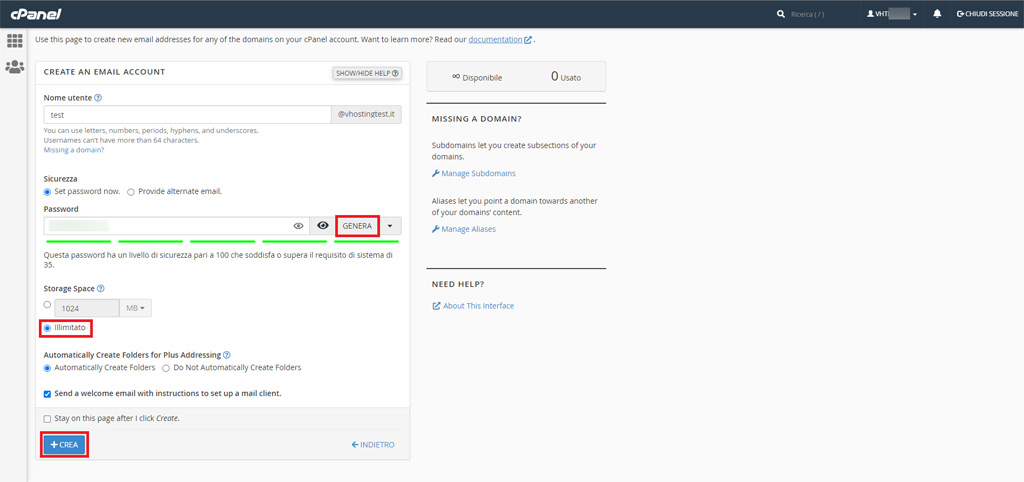Open the User Manager sidebar icon
The height and width of the screenshot is (482, 1024).
click(15, 67)
